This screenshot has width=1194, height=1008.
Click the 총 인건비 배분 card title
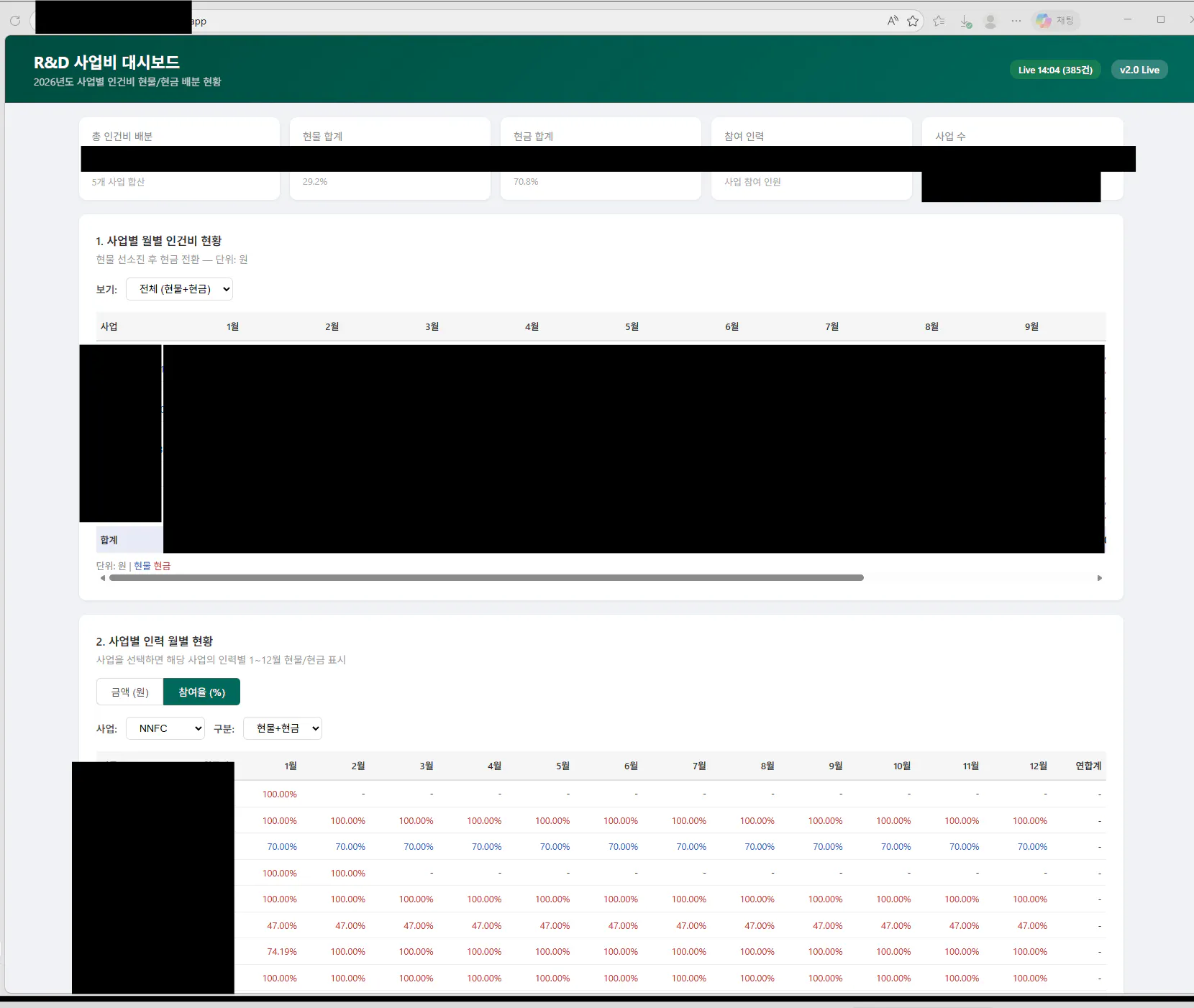[x=122, y=136]
